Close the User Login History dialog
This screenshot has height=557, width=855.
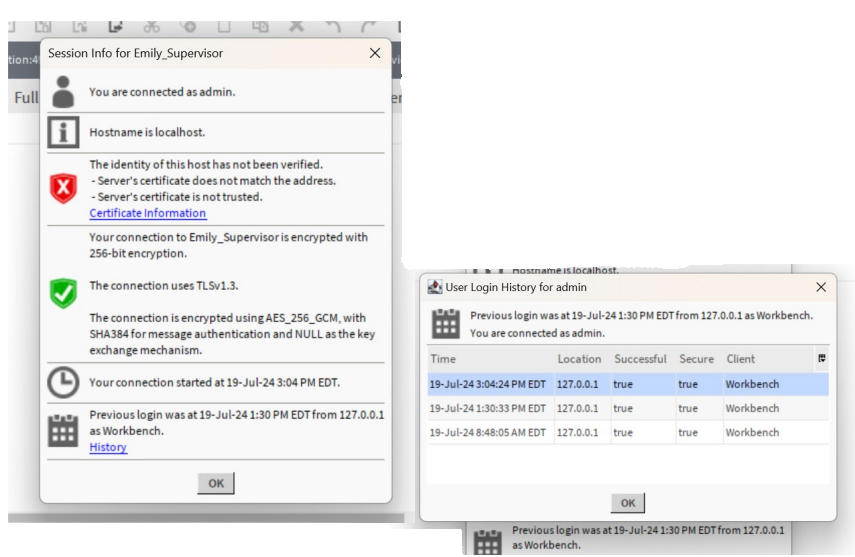[x=821, y=287]
